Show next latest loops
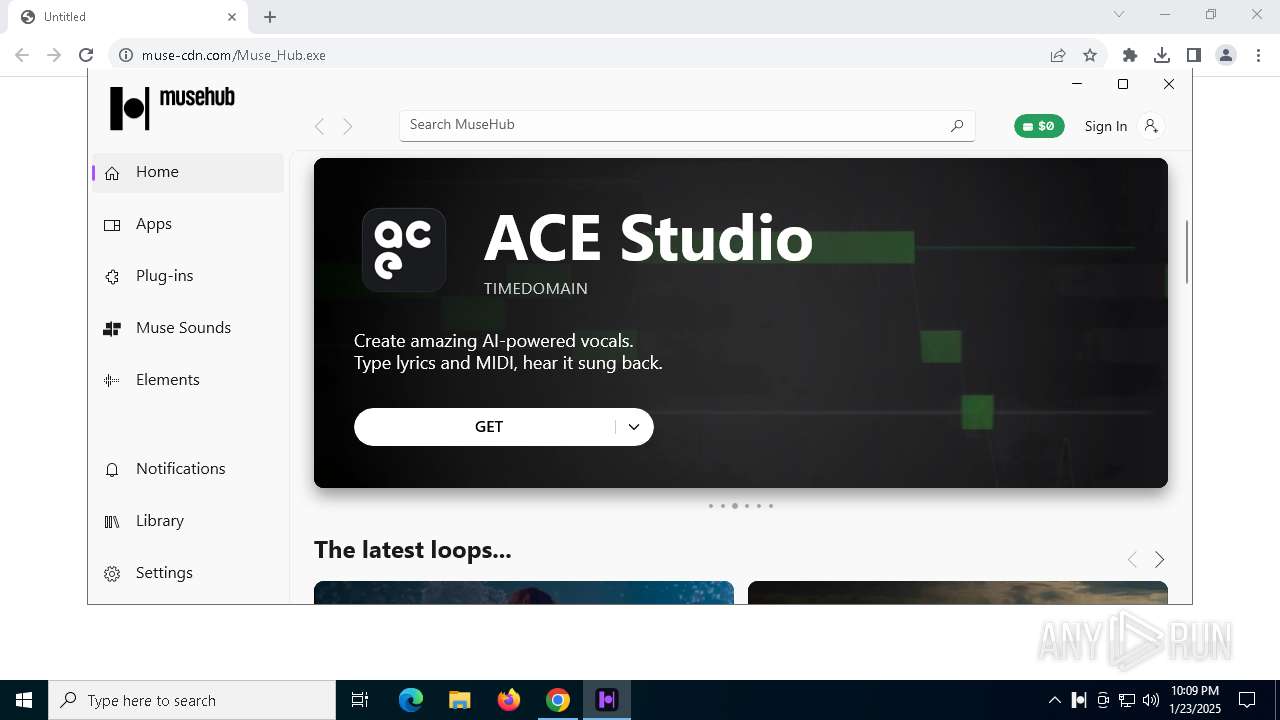 click(1159, 560)
